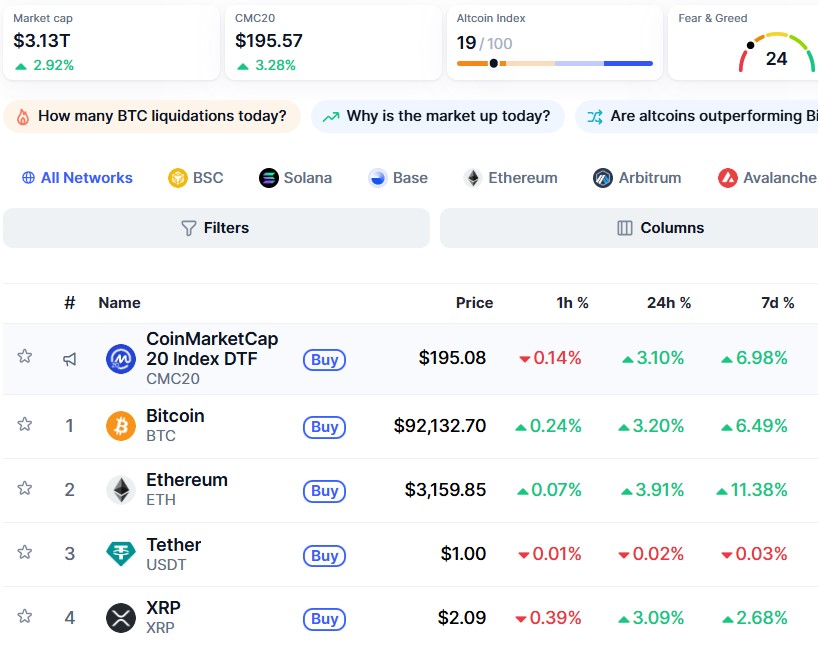Toggle the watchlist star for Ethereum
Screen dimensions: 818x647
click(25, 490)
